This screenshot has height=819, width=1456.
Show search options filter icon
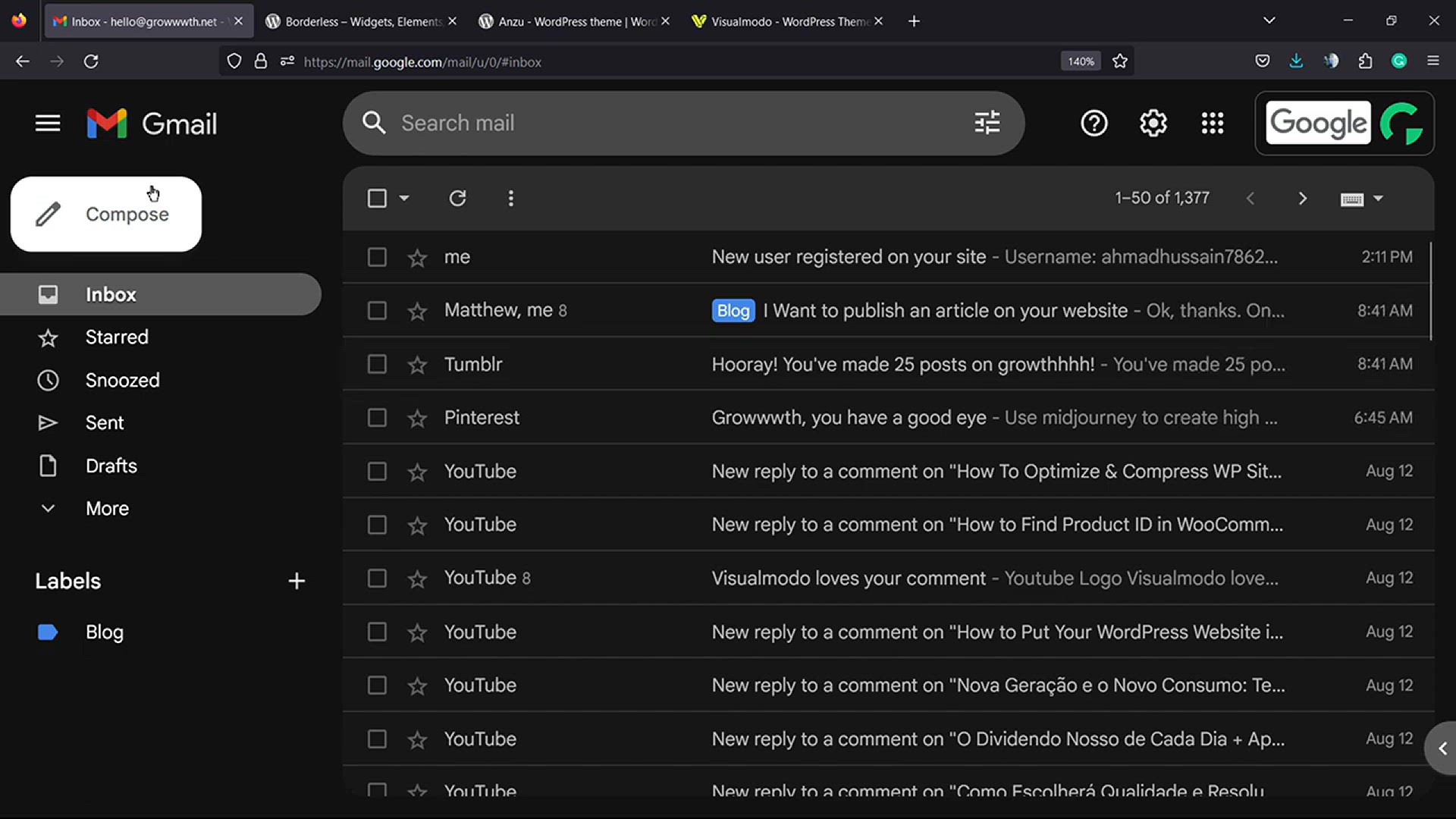(x=987, y=123)
